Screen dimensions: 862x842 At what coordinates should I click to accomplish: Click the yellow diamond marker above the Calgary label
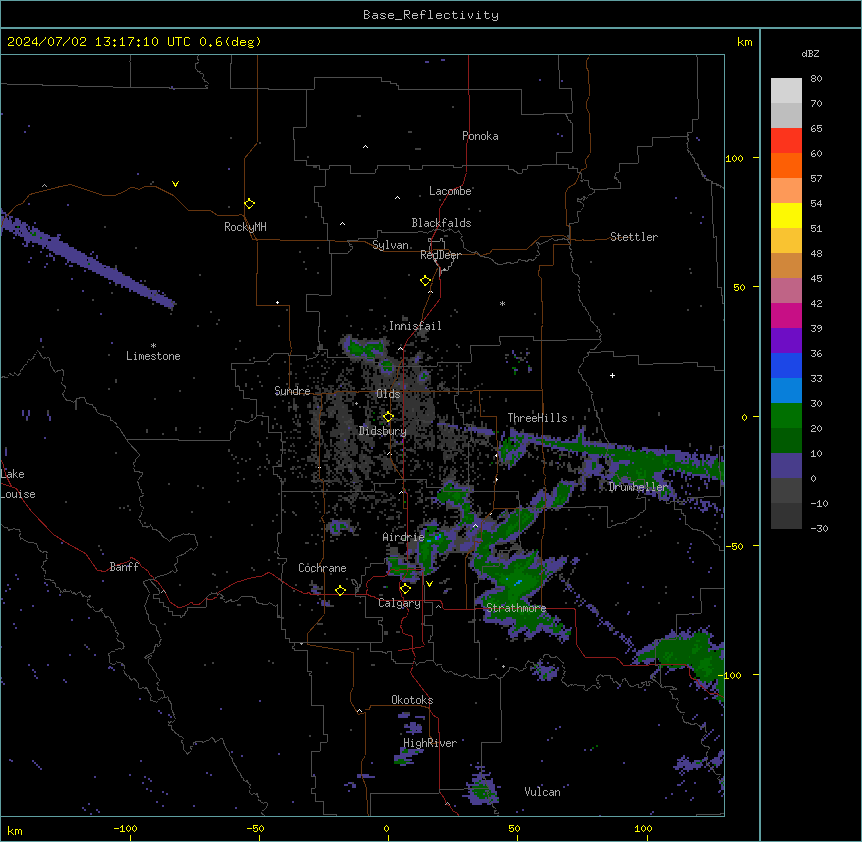pyautogui.click(x=405, y=589)
